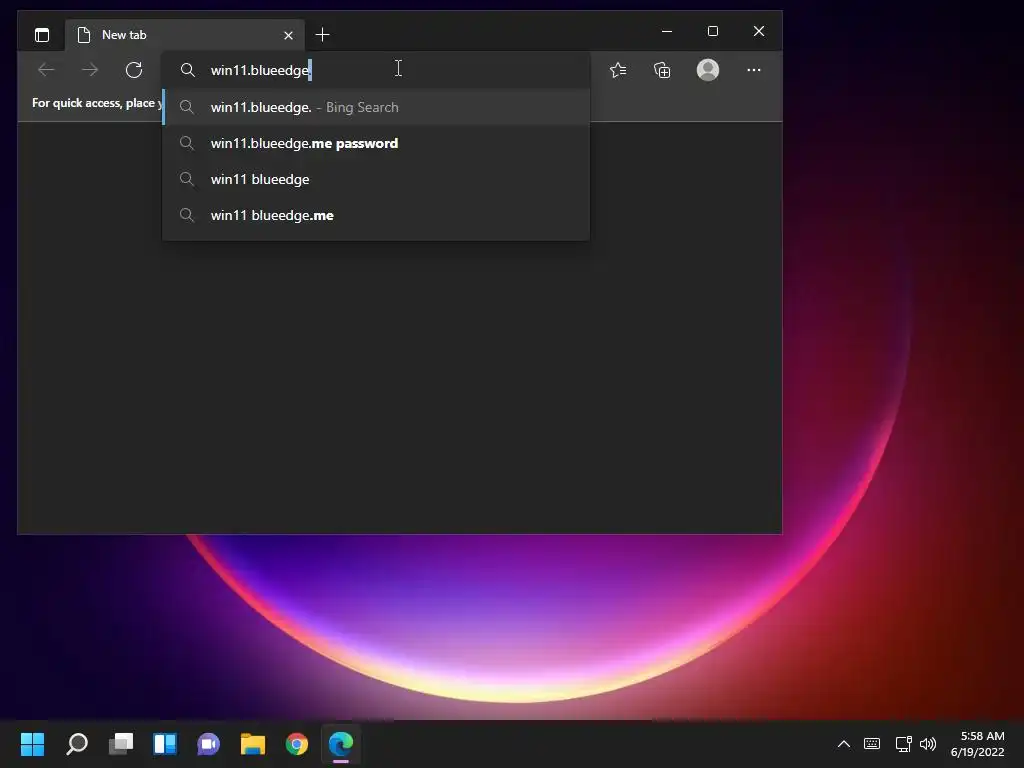Image resolution: width=1024 pixels, height=768 pixels.
Task: Open the Favorites star list
Action: (618, 70)
